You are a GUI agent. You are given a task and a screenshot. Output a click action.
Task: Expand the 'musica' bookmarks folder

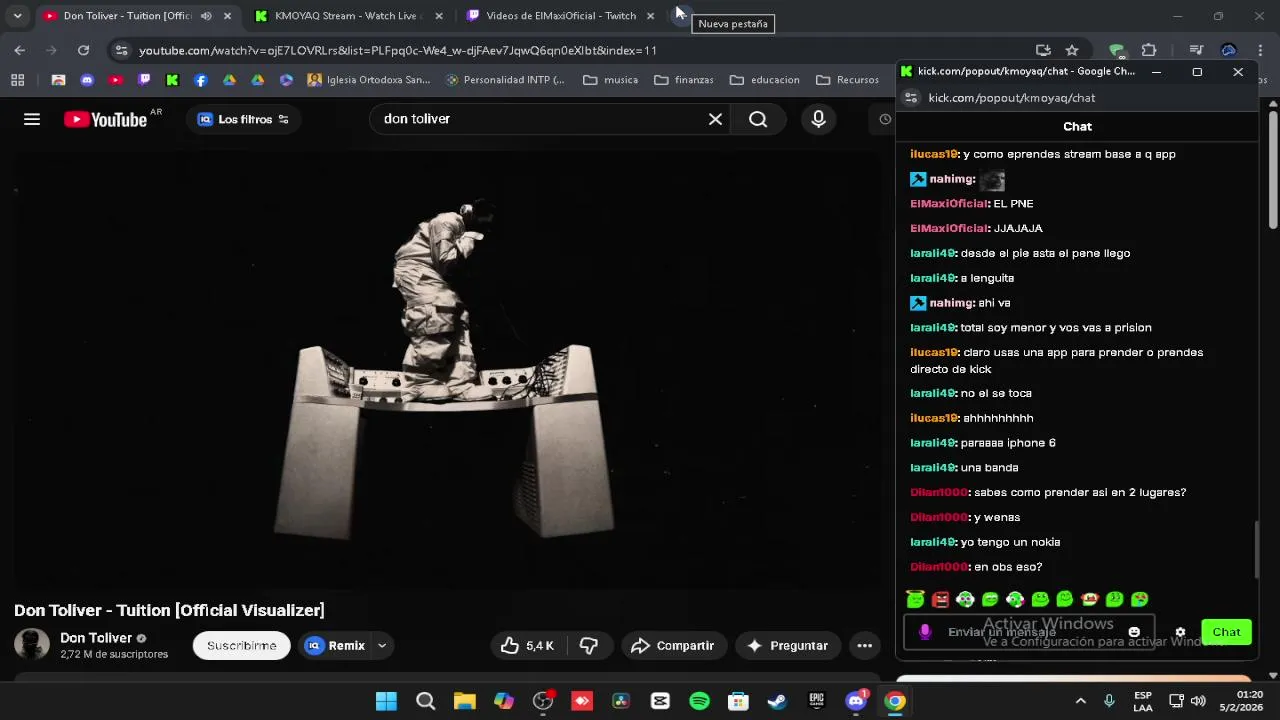[x=610, y=80]
